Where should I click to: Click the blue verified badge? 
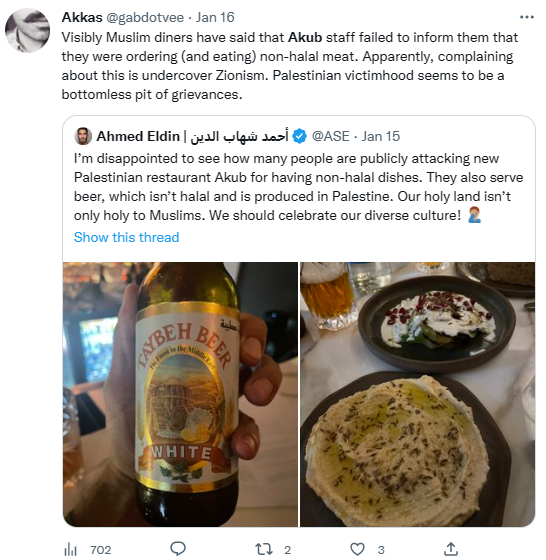[x=300, y=136]
